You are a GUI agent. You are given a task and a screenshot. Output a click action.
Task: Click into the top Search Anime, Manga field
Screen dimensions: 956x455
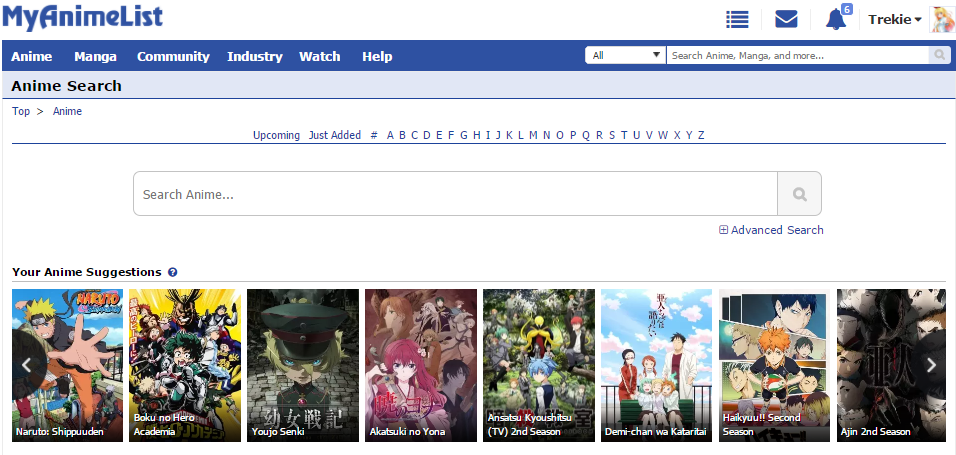[797, 56]
